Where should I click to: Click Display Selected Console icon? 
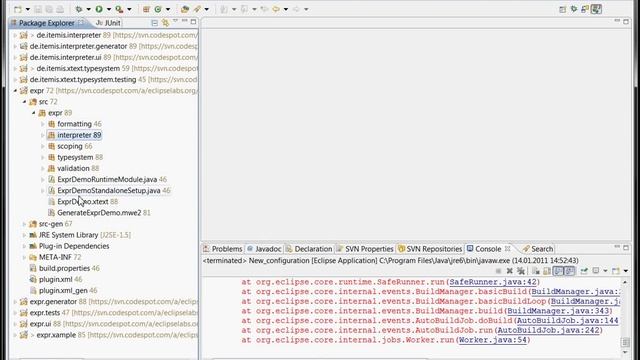pos(596,271)
